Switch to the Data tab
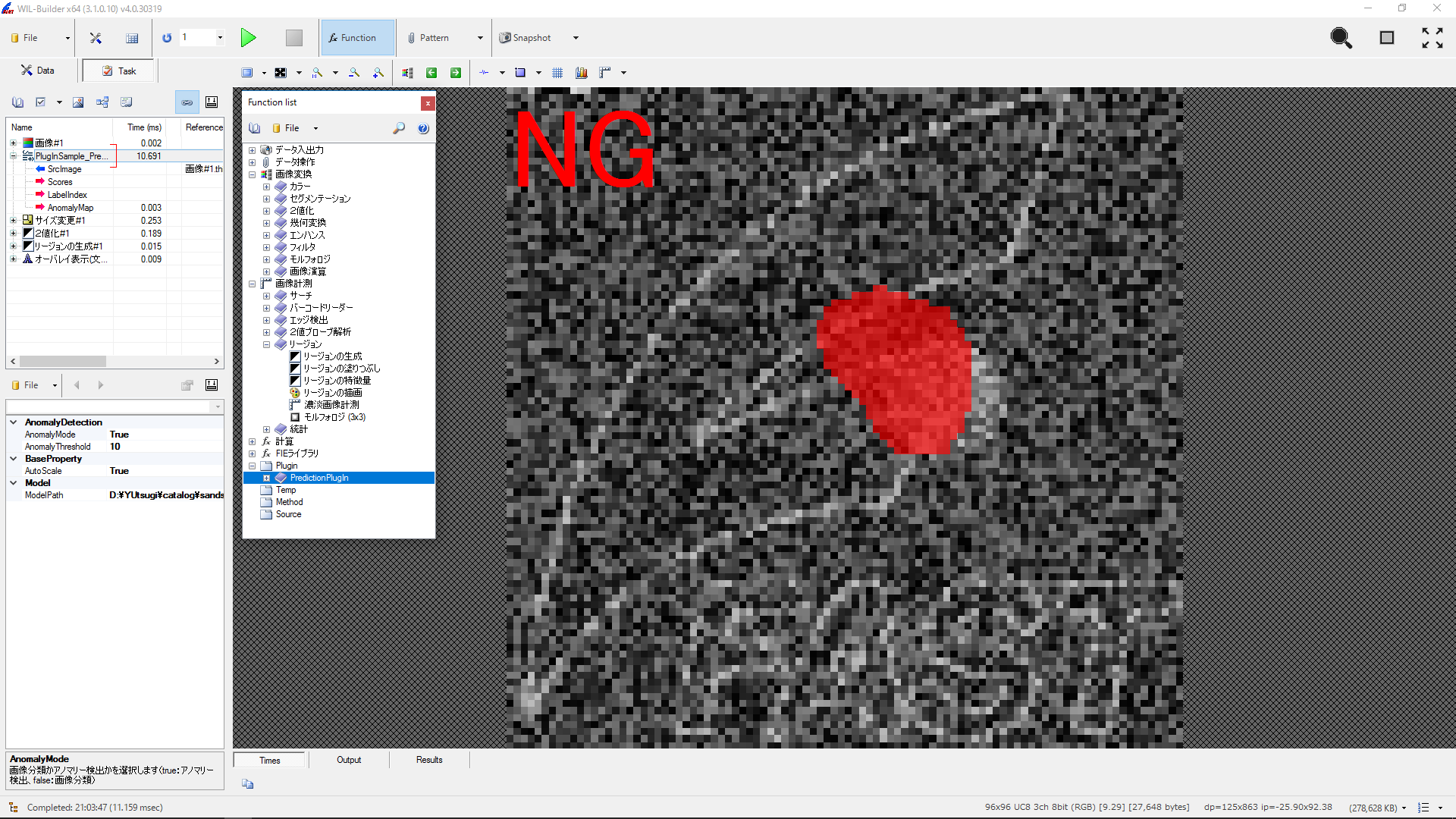Viewport: 1456px width, 819px height. pos(38,71)
